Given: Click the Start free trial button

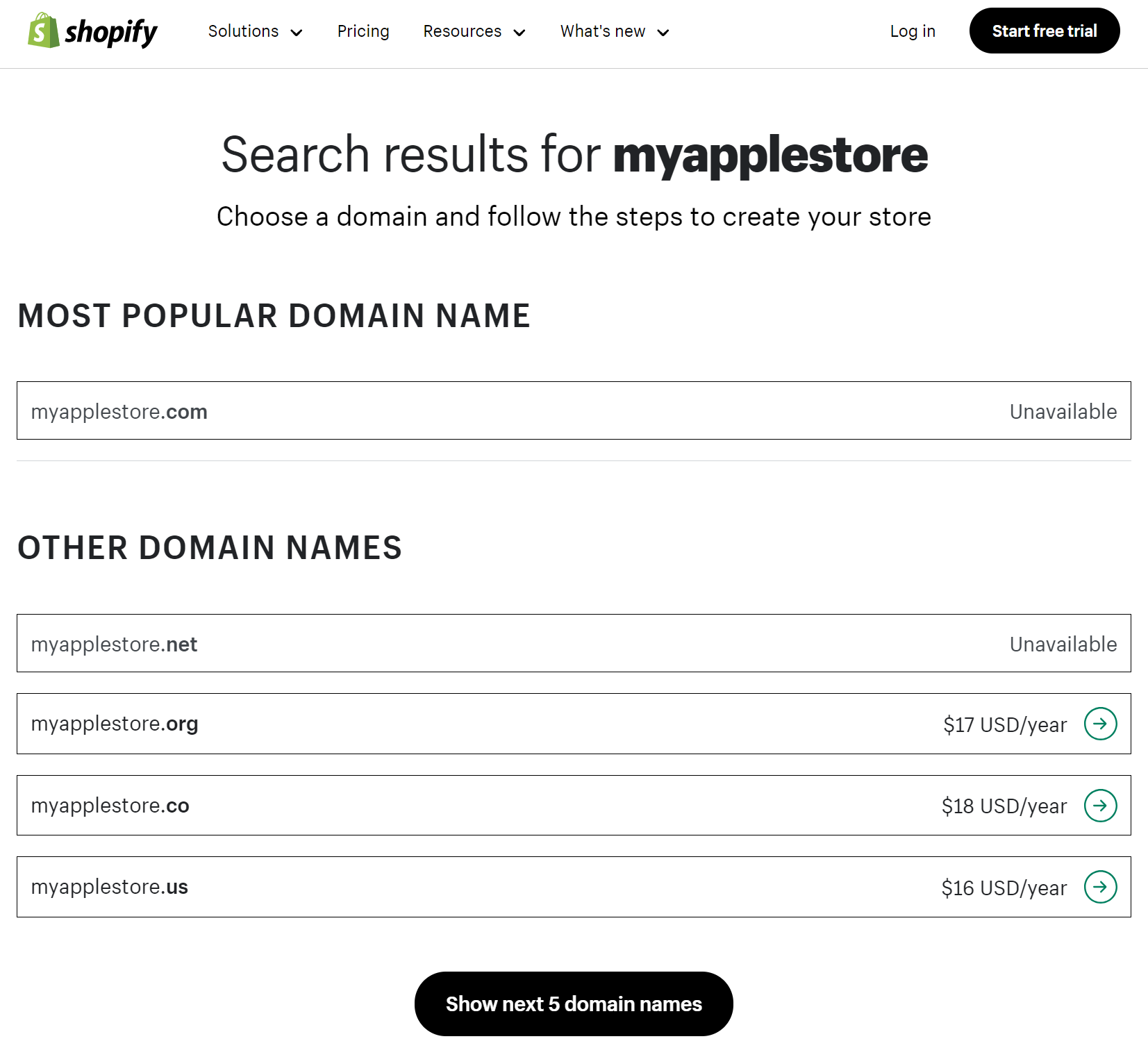Looking at the screenshot, I should coord(1044,31).
